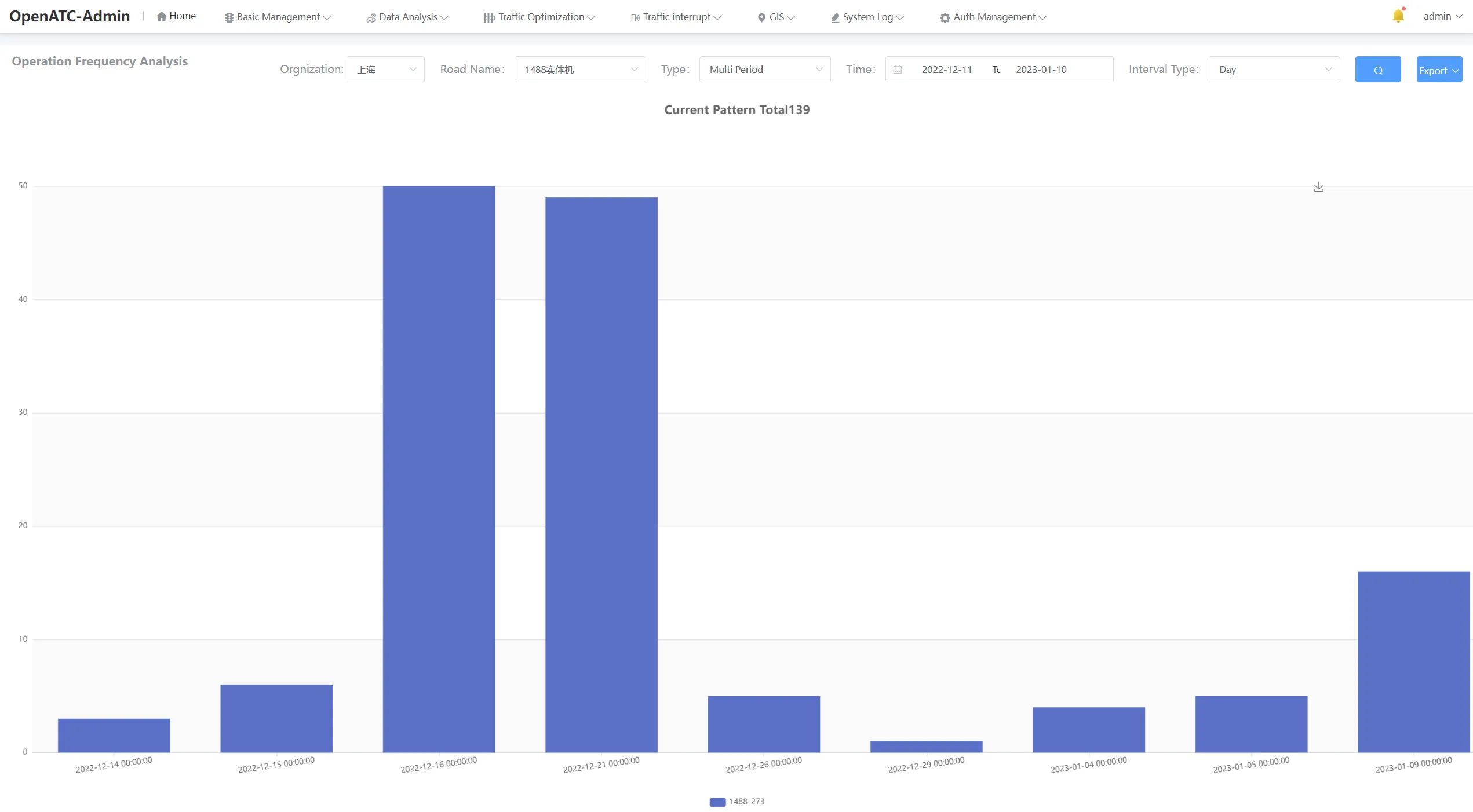The height and width of the screenshot is (812, 1473).
Task: Open the Data Analysis menu
Action: coord(407,17)
